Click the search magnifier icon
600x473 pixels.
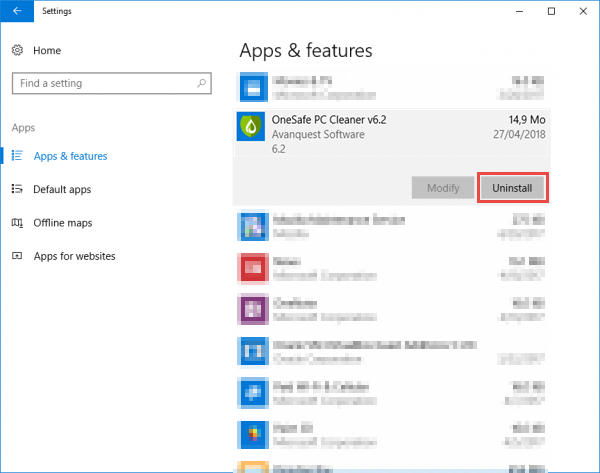[201, 83]
